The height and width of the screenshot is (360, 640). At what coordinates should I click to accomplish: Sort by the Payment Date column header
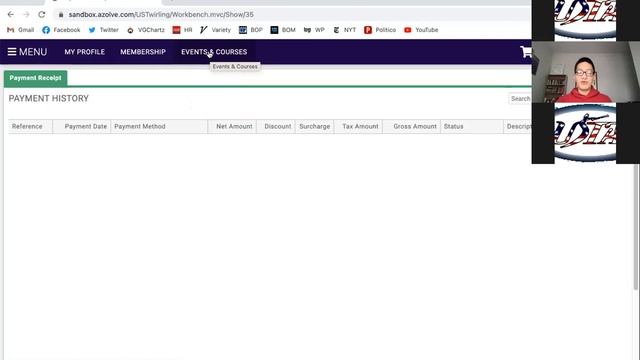(x=82, y=127)
